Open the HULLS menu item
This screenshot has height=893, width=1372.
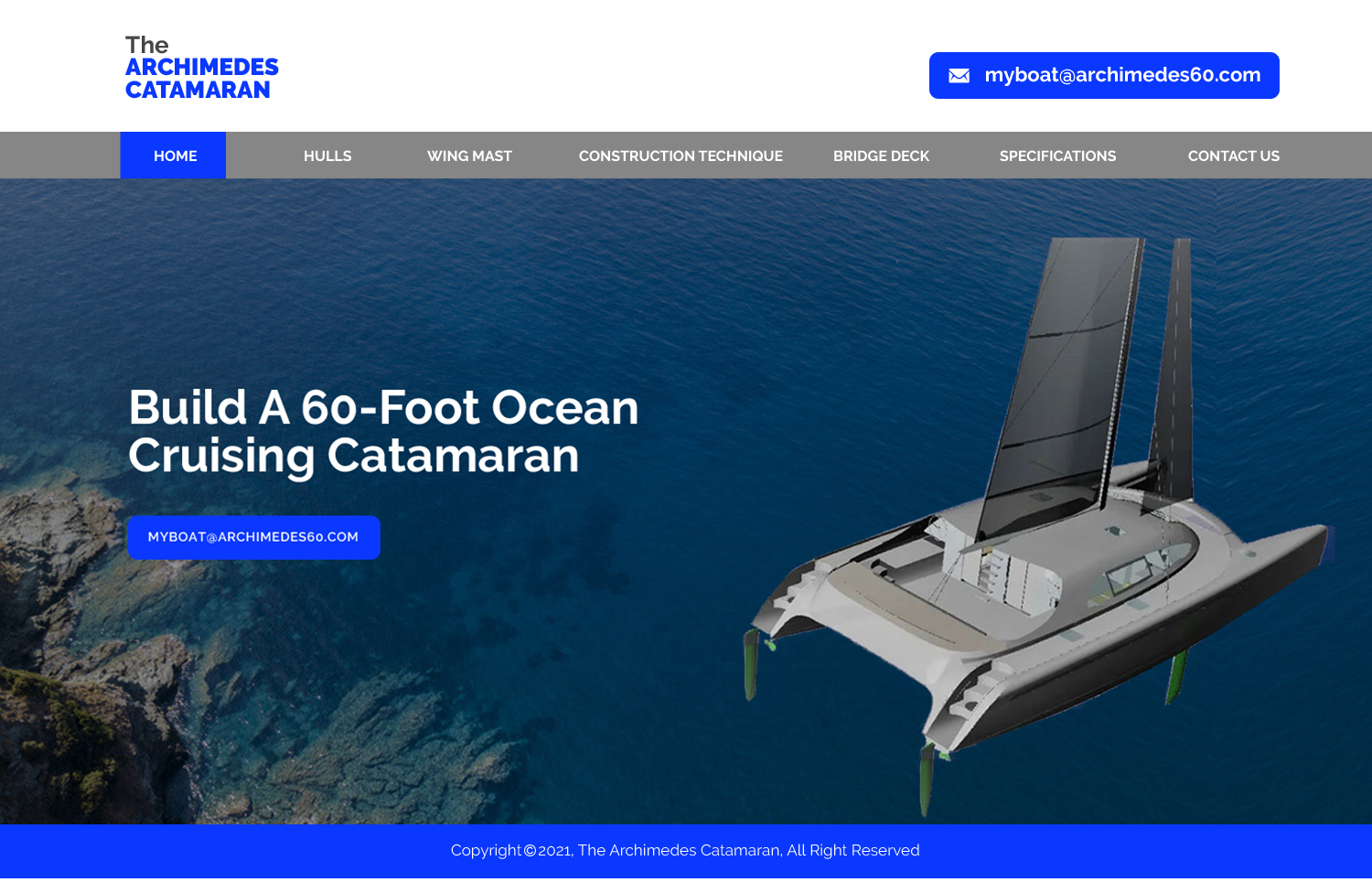click(327, 156)
